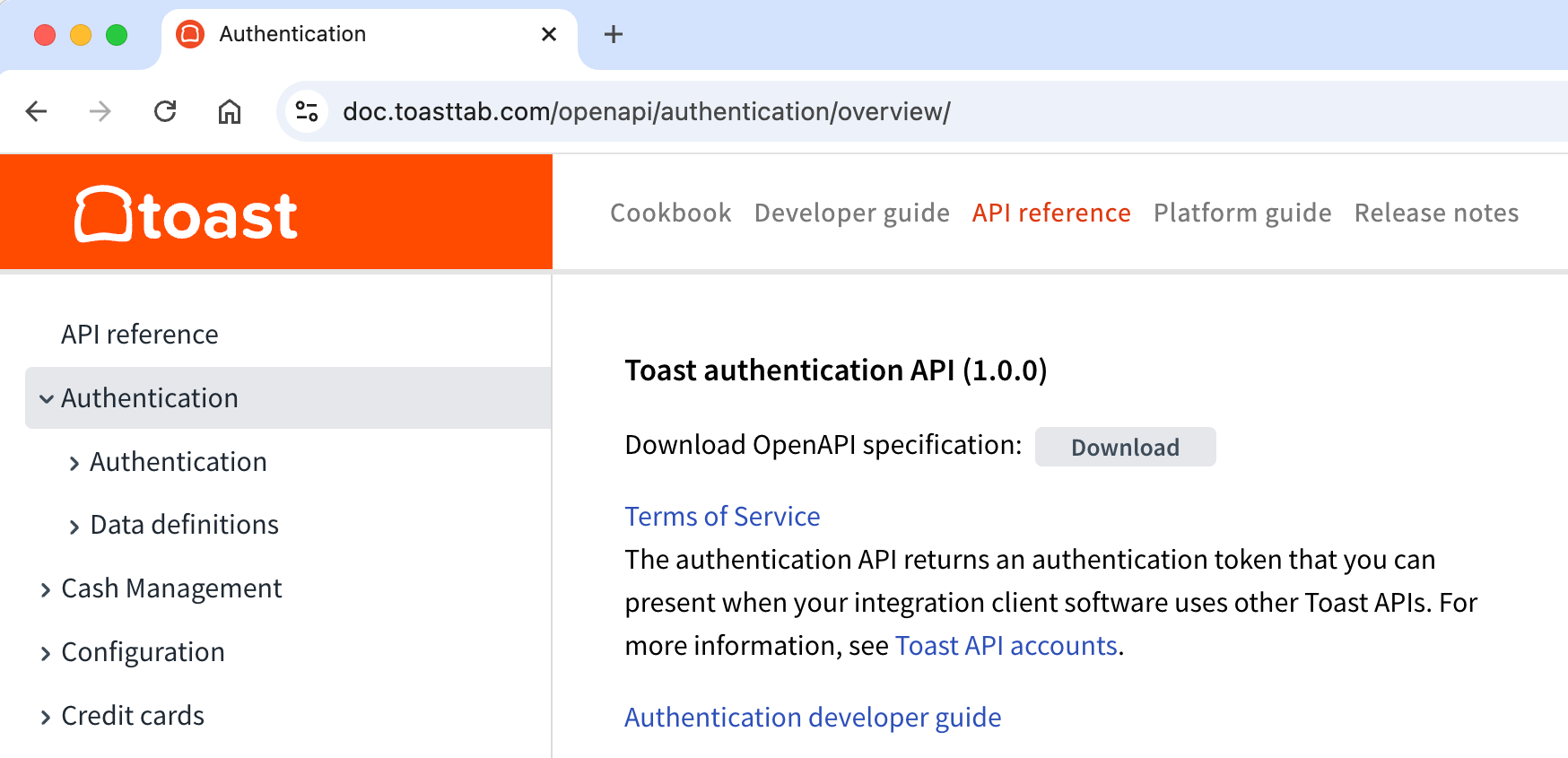Viewport: 1568px width, 758px height.
Task: Open Configuration in the sidebar
Action: click(x=143, y=652)
